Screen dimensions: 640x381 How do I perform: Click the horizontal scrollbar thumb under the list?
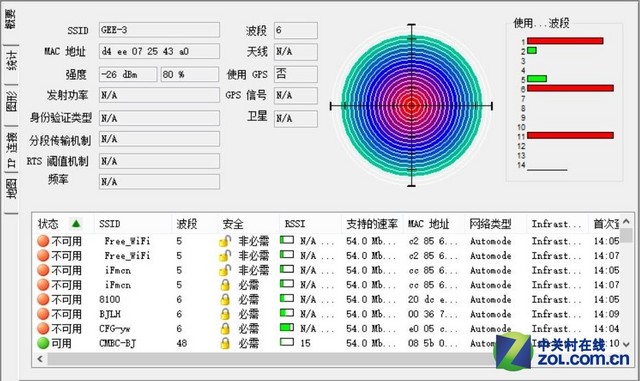coord(271,359)
